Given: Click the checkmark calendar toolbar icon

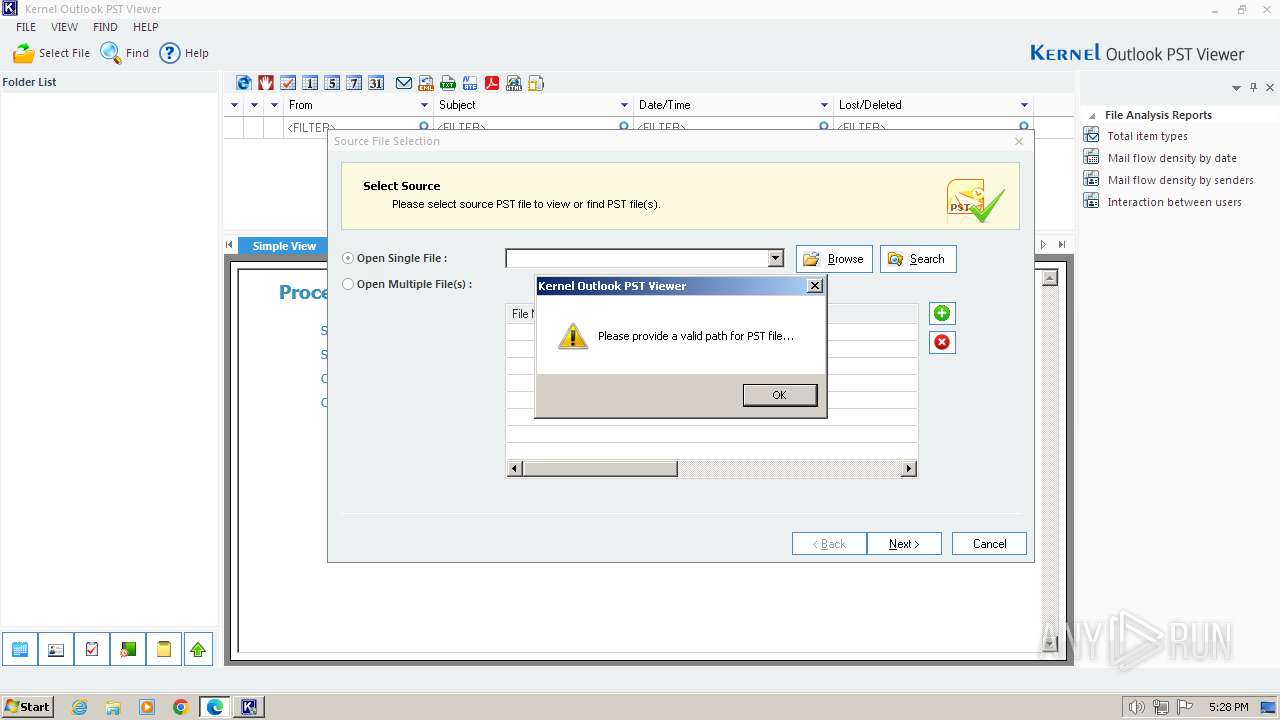Looking at the screenshot, I should [288, 83].
